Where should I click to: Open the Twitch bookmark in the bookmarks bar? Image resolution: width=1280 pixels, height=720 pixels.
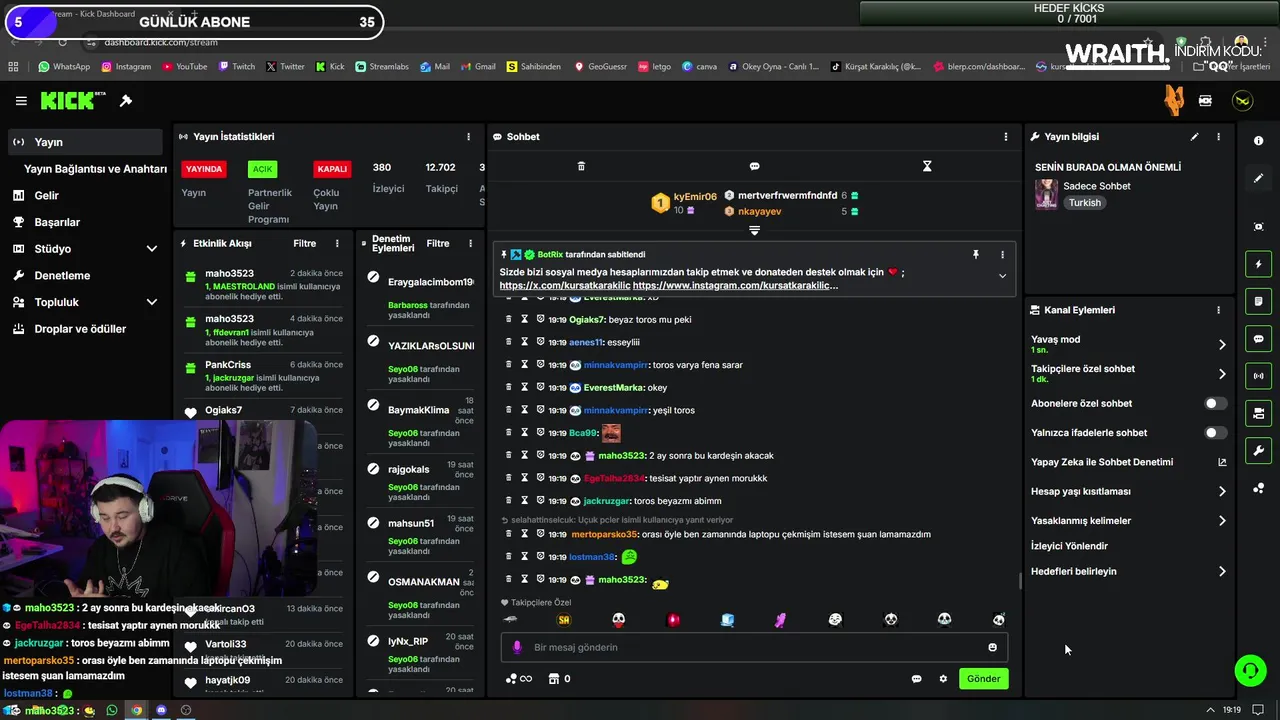point(236,67)
